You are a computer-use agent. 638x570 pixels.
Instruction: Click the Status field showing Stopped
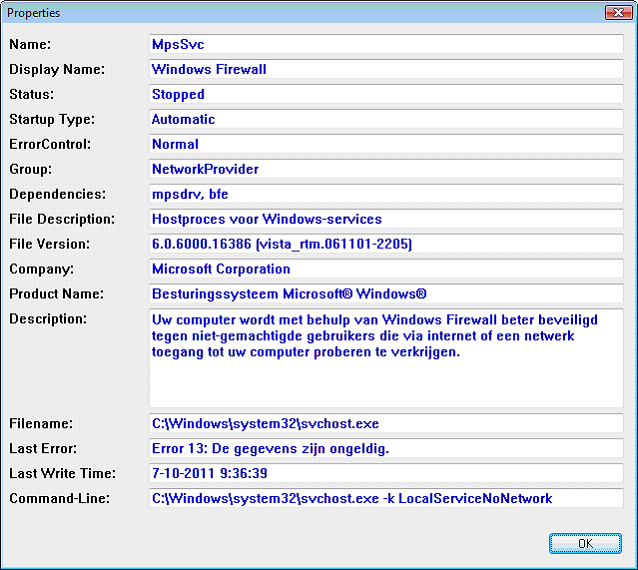coord(386,94)
